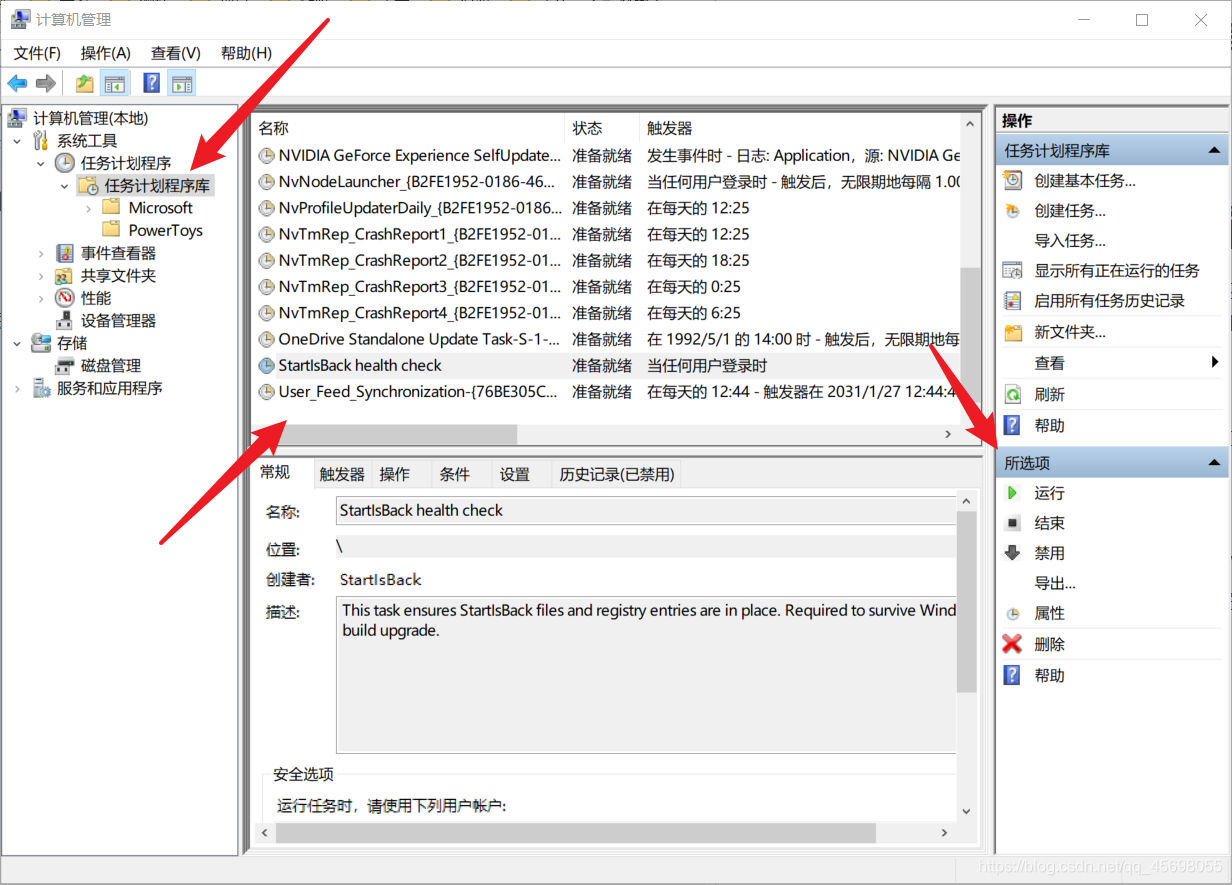Collapse the 存储 tree node
The height and width of the screenshot is (885, 1232).
(17, 343)
